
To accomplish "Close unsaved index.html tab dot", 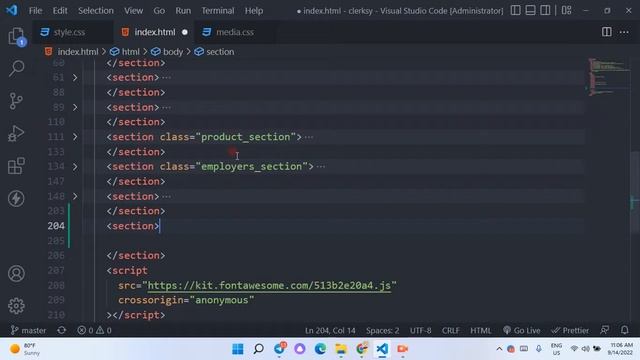I will click(185, 32).
